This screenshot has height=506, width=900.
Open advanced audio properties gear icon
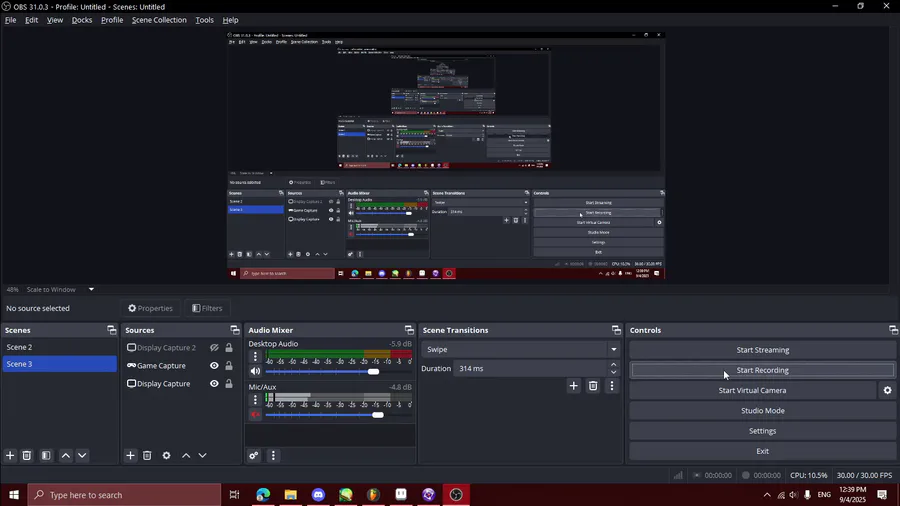pyautogui.click(x=254, y=456)
